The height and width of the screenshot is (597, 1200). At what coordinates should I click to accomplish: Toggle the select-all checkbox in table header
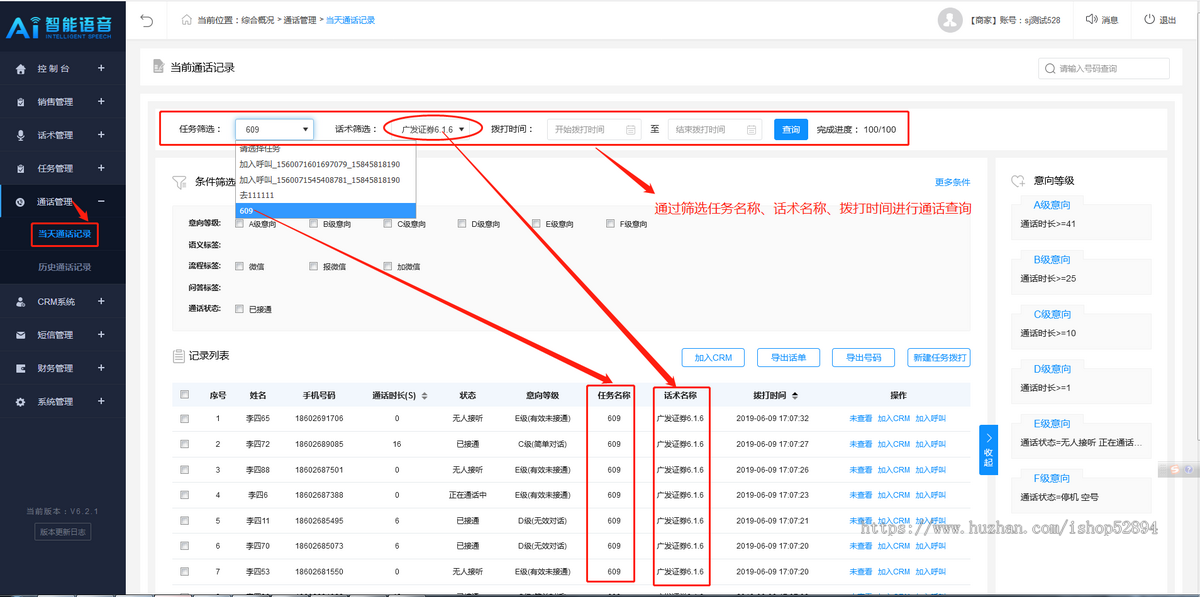point(184,395)
